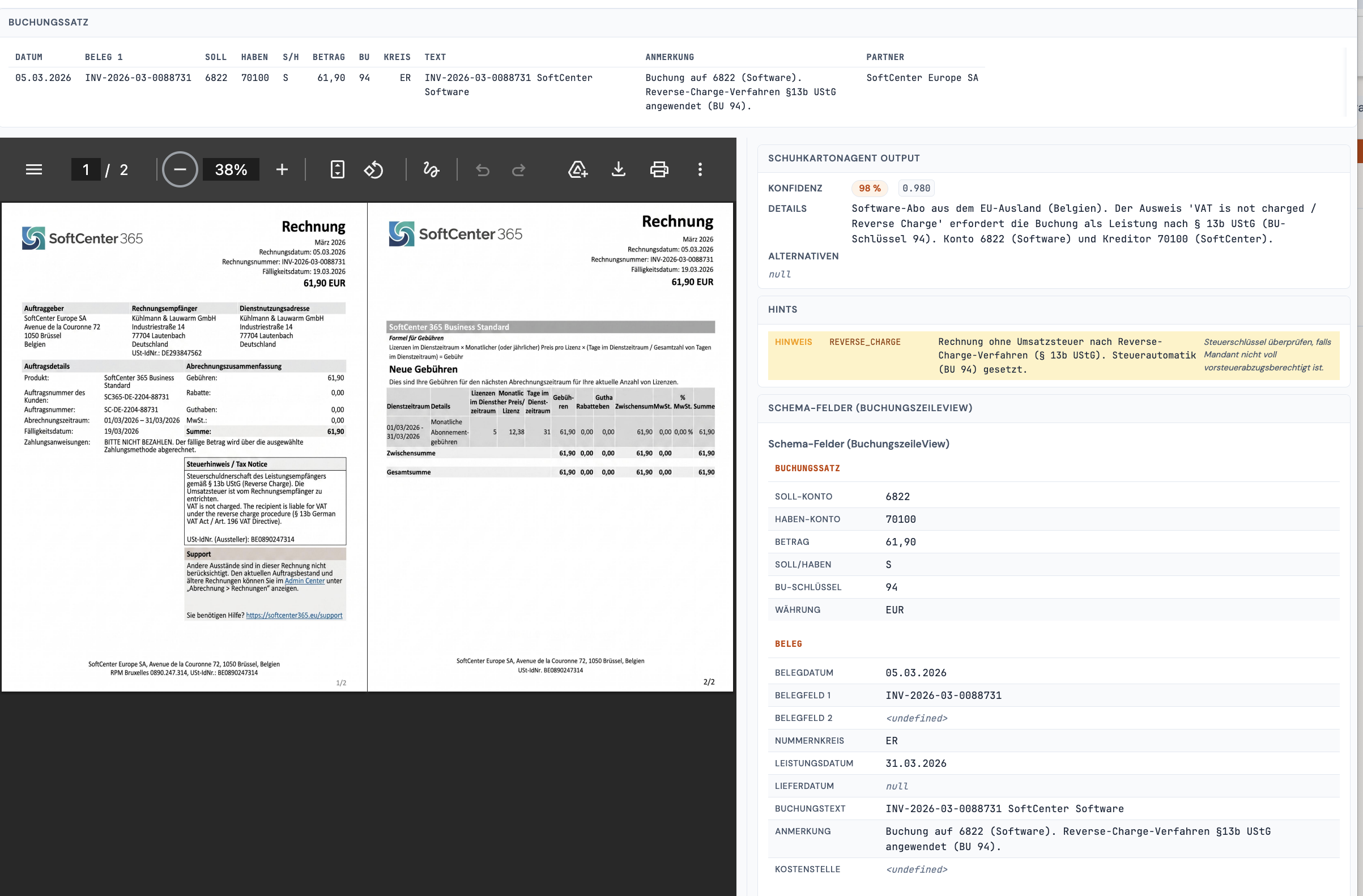Click the SOLL column header
Viewport: 1363px width, 896px height.
[x=216, y=57]
